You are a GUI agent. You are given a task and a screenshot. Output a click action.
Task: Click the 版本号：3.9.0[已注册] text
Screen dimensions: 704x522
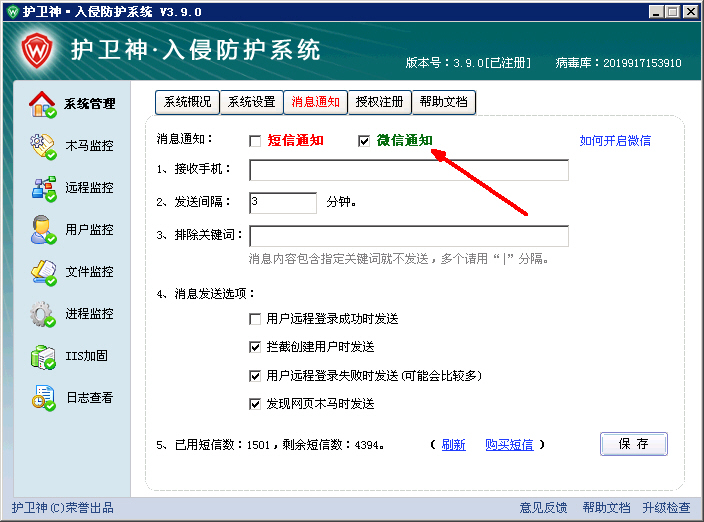point(468,63)
